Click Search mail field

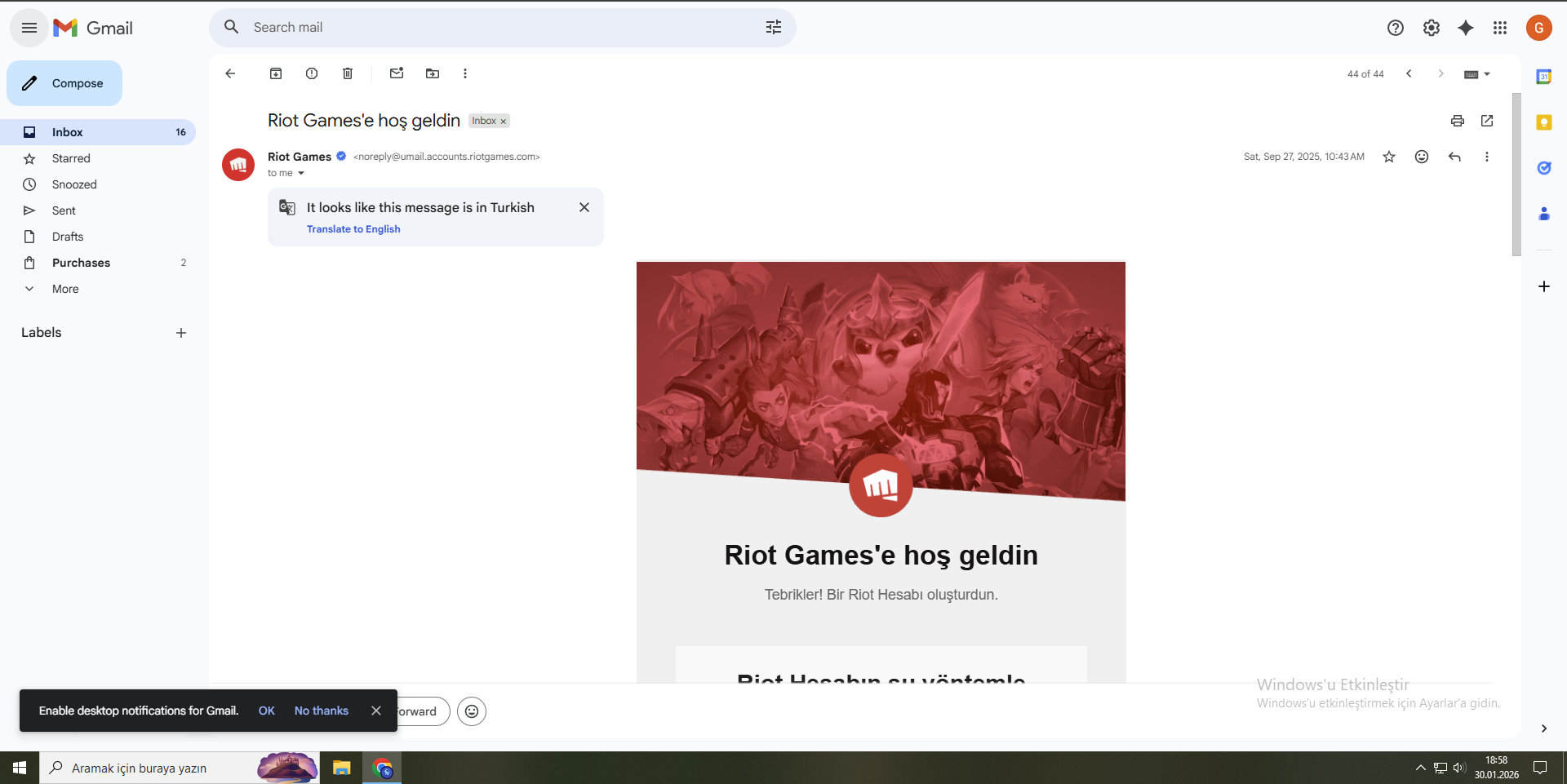(502, 28)
